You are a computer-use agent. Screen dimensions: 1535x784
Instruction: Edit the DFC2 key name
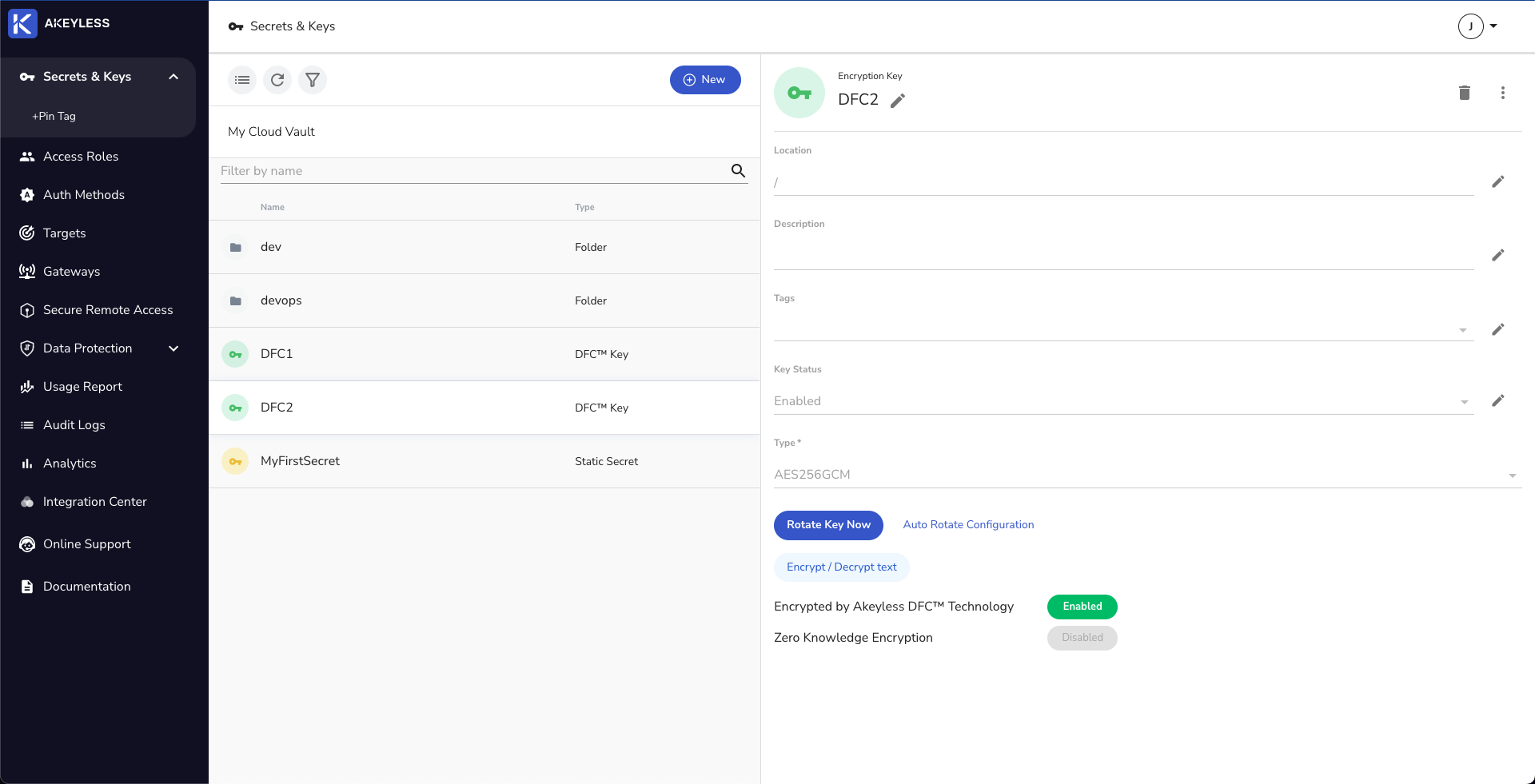(x=898, y=100)
